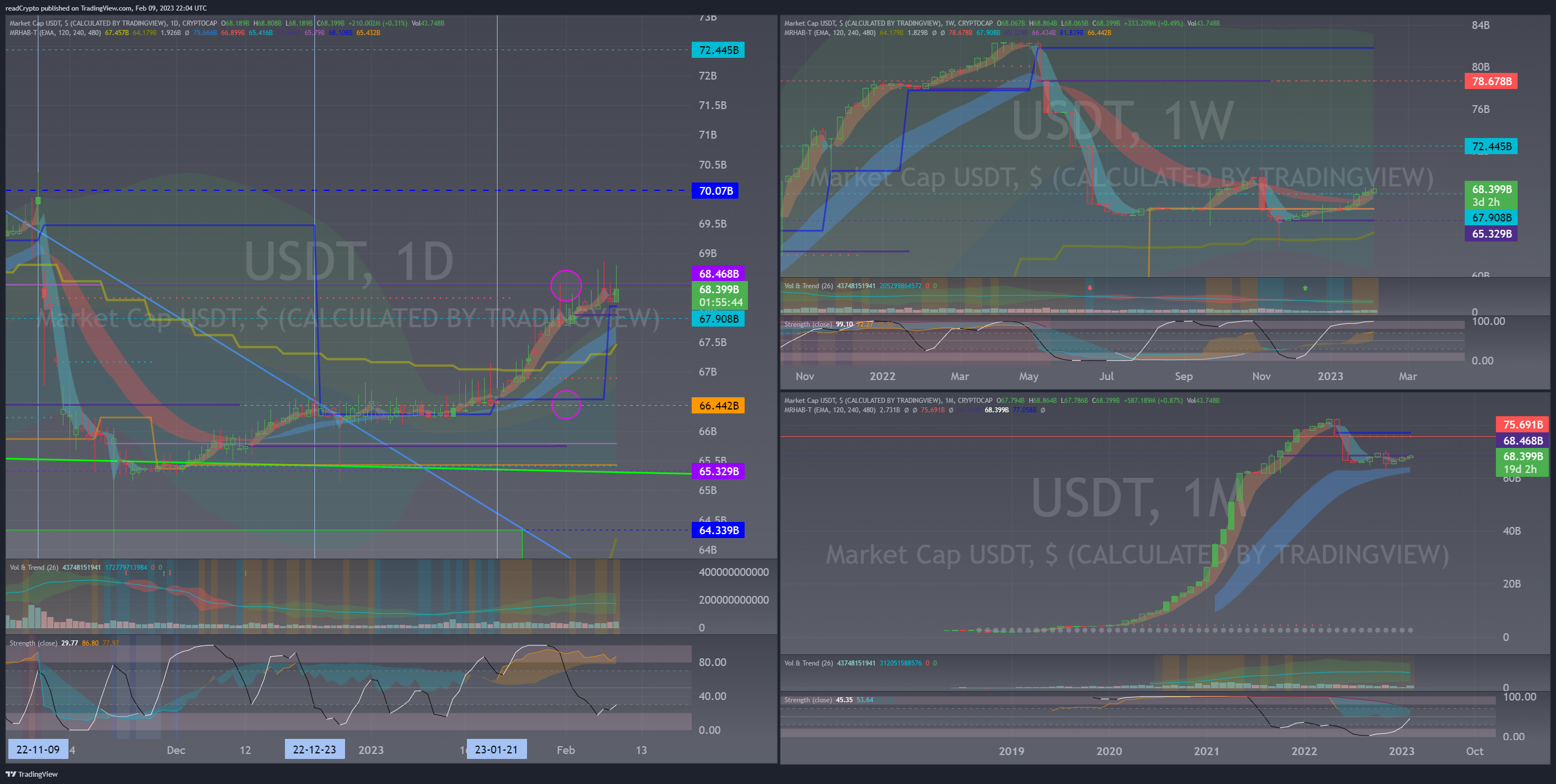Click the Dec label on the 1D time axis
The width and height of the screenshot is (1556, 784).
(176, 750)
